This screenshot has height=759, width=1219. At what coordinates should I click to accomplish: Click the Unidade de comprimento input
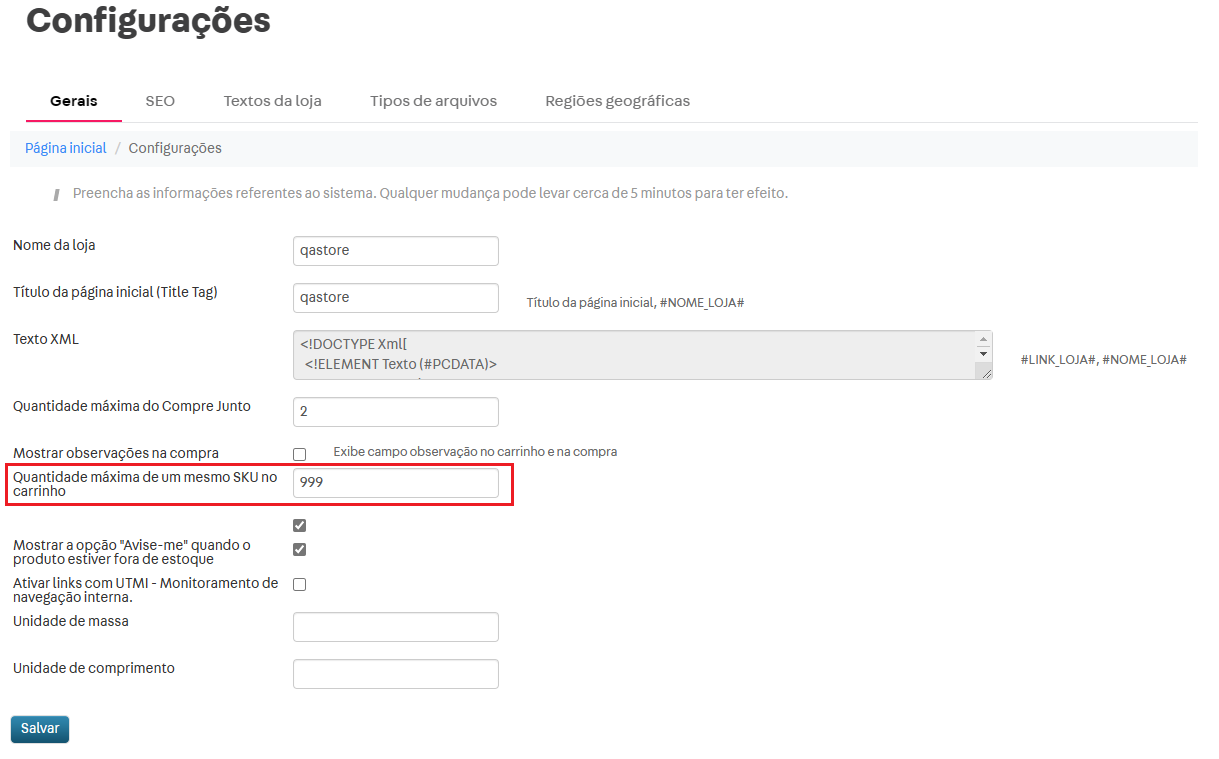[x=395, y=673]
